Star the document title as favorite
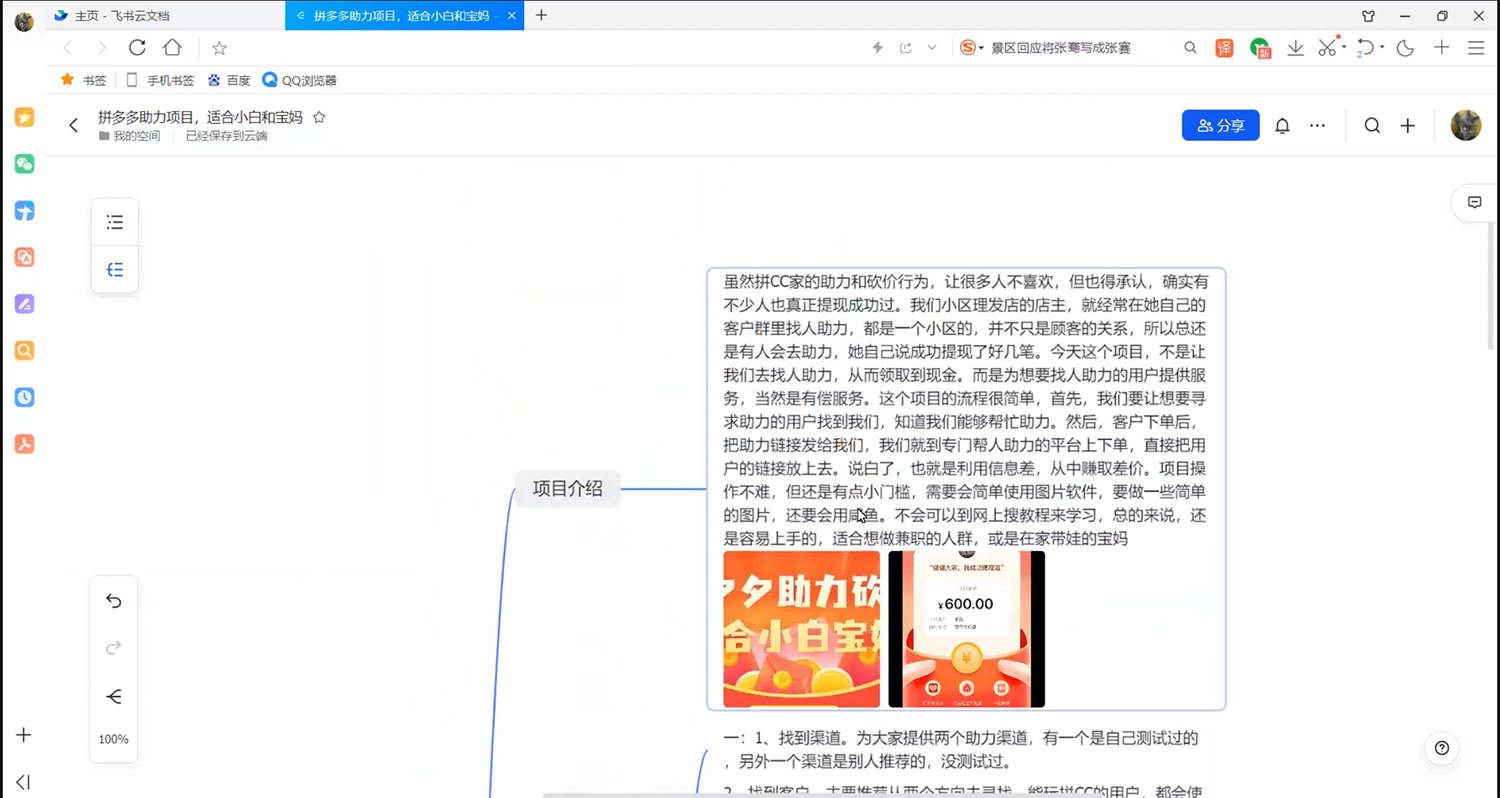Viewport: 1500px width, 798px height. coord(319,116)
